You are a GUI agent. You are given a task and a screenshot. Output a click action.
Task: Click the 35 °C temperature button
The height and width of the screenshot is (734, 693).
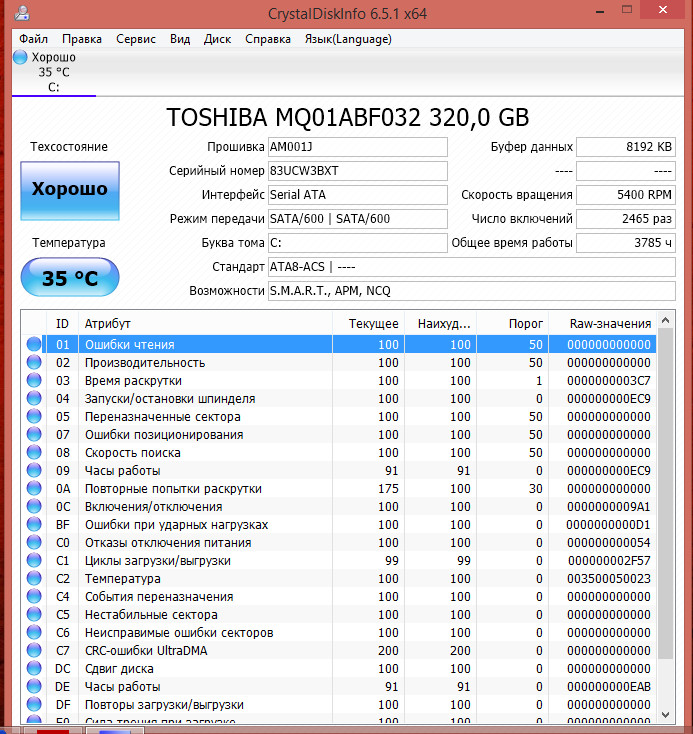point(70,277)
